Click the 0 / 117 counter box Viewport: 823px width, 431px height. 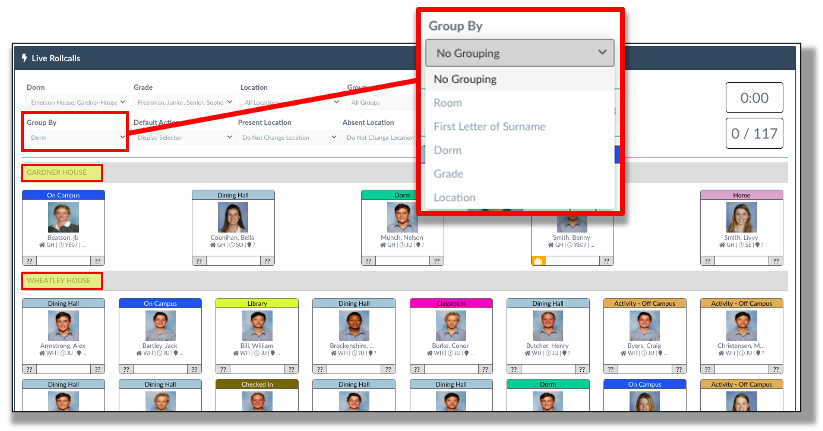(x=754, y=133)
